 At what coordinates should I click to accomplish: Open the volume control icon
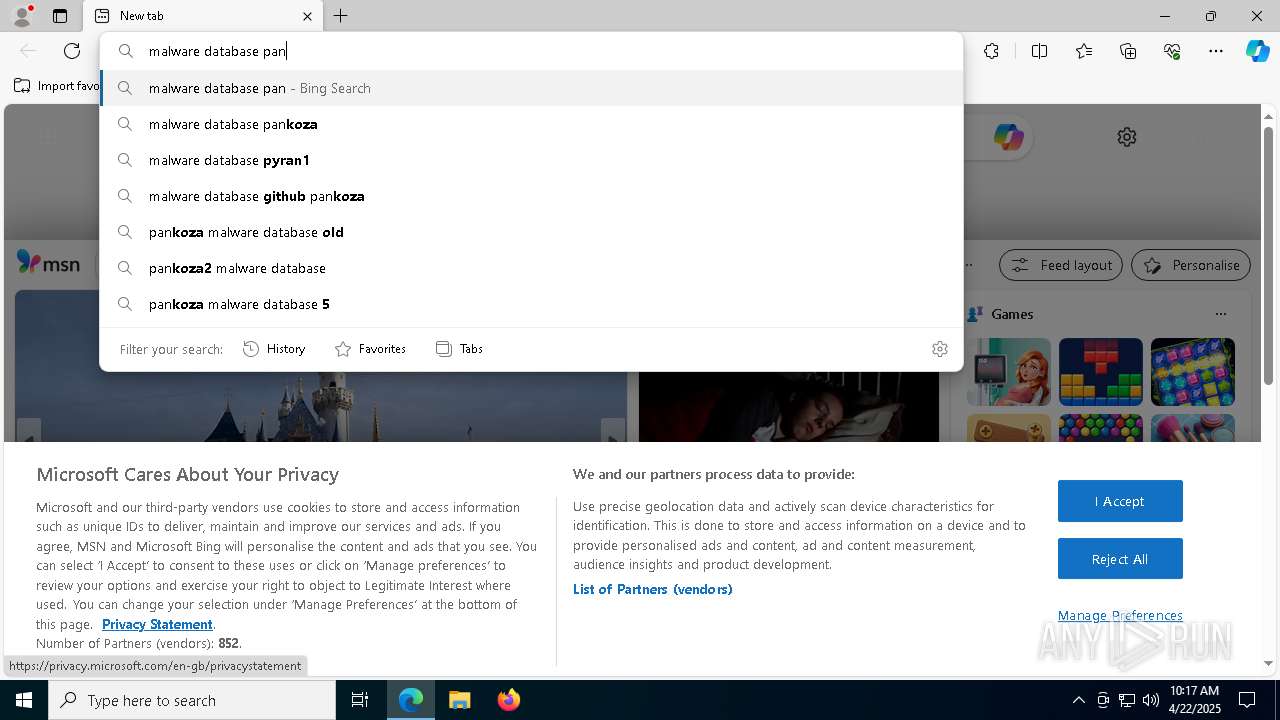pos(1150,700)
